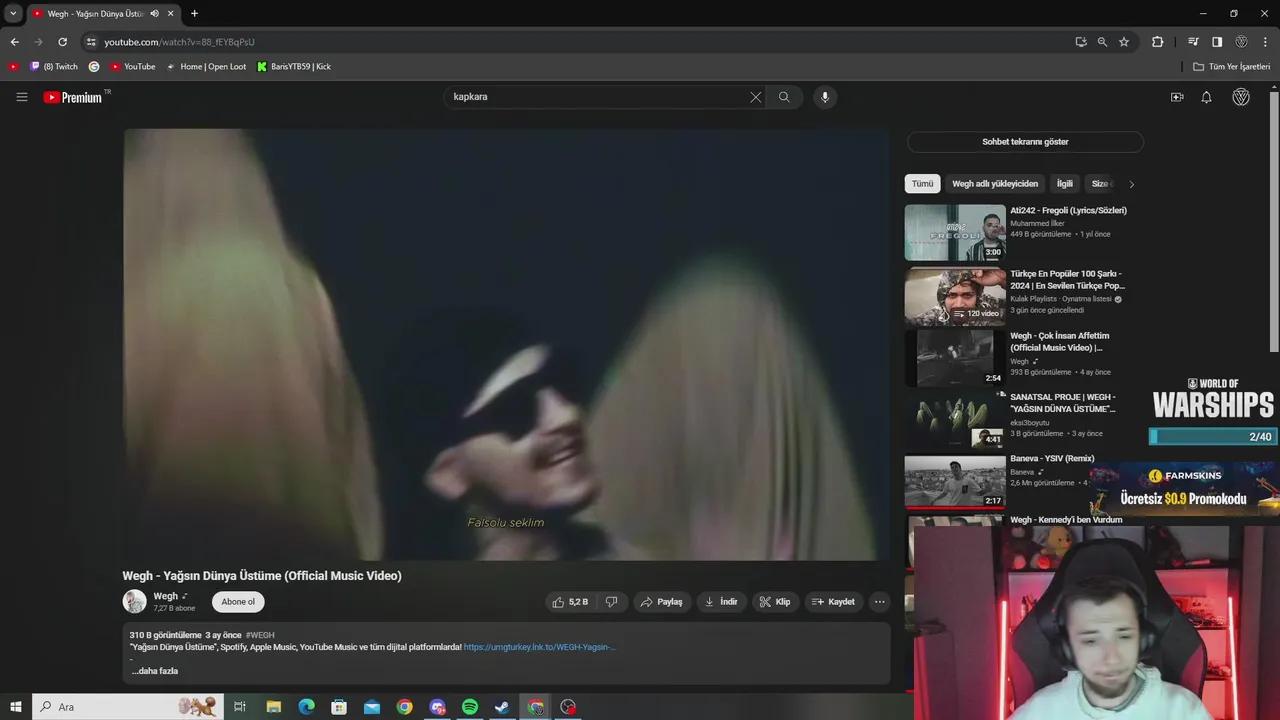This screenshot has height=720, width=1280.
Task: Mute the tab via speaker icon
Action: (154, 14)
